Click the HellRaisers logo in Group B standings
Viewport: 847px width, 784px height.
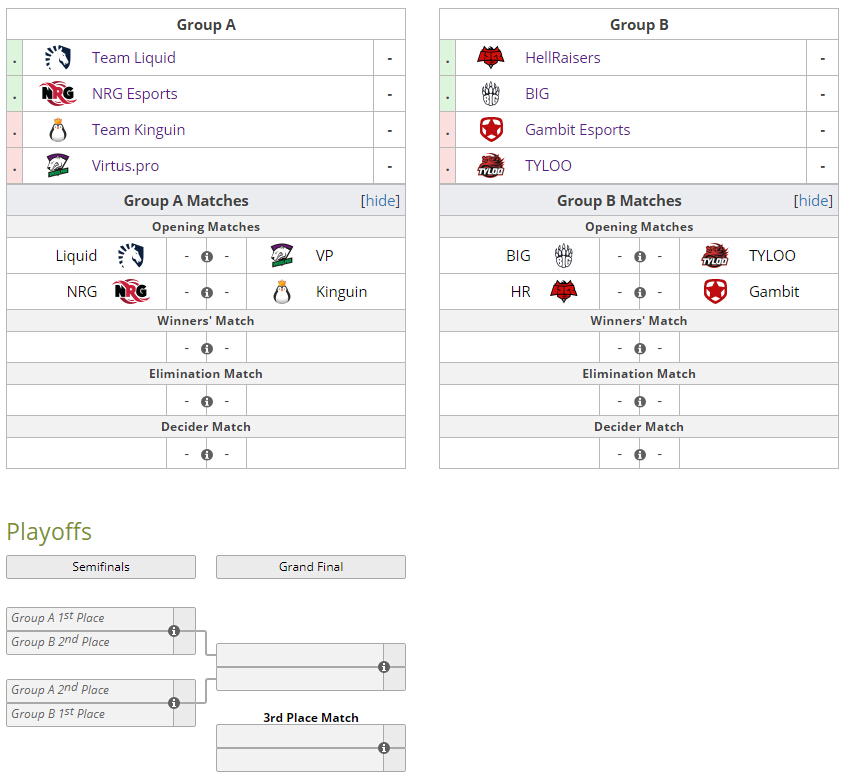click(490, 57)
